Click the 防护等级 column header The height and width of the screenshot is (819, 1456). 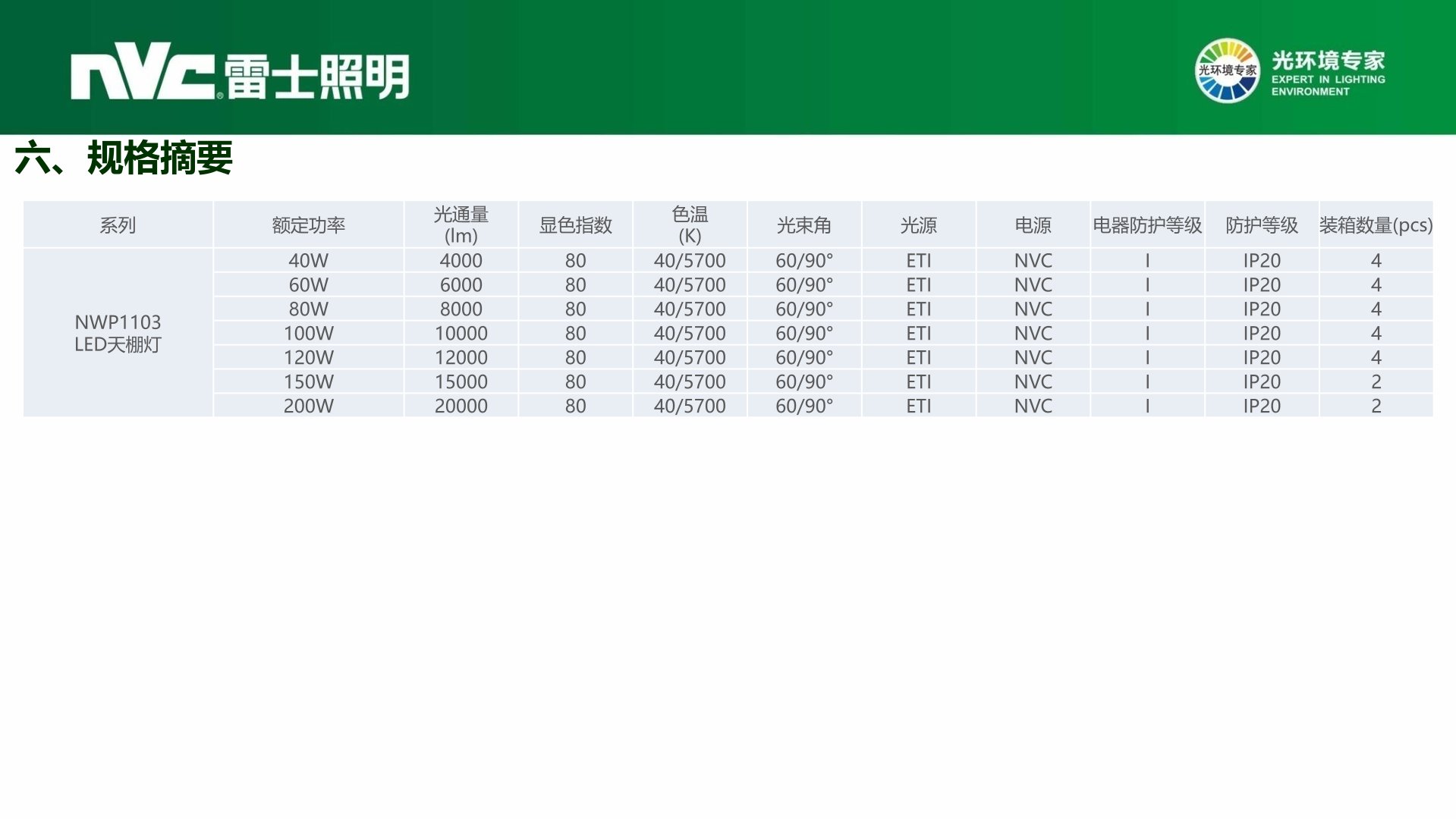[1261, 225]
